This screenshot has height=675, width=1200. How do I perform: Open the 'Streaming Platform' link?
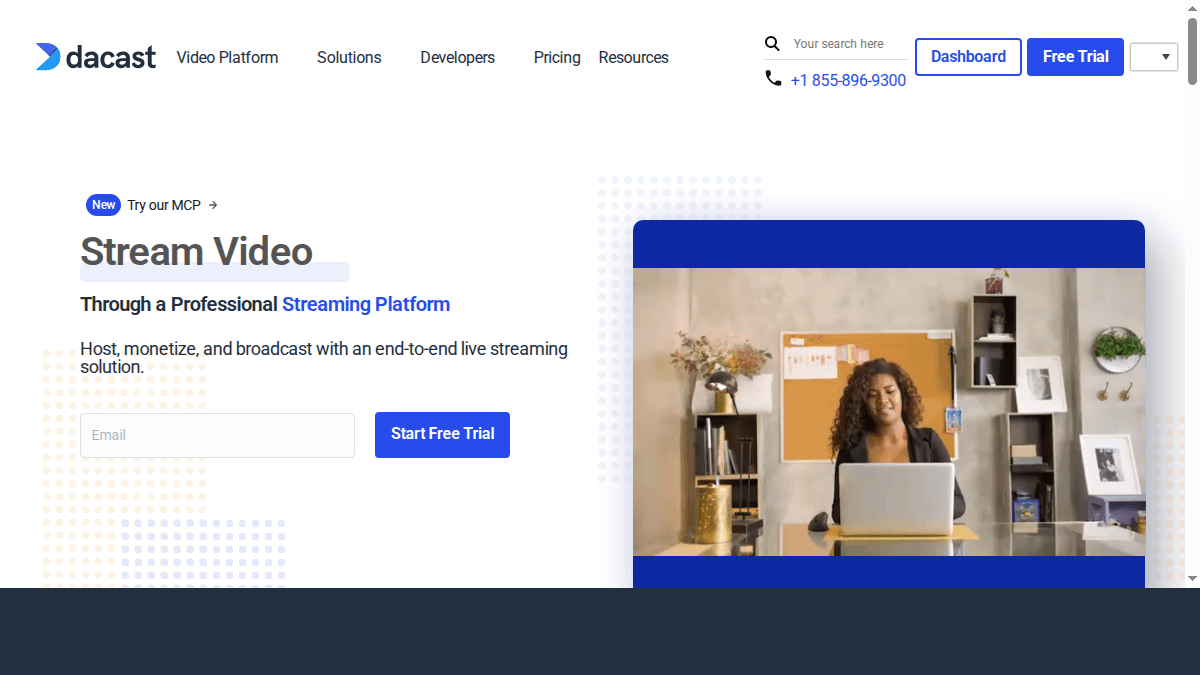366,304
